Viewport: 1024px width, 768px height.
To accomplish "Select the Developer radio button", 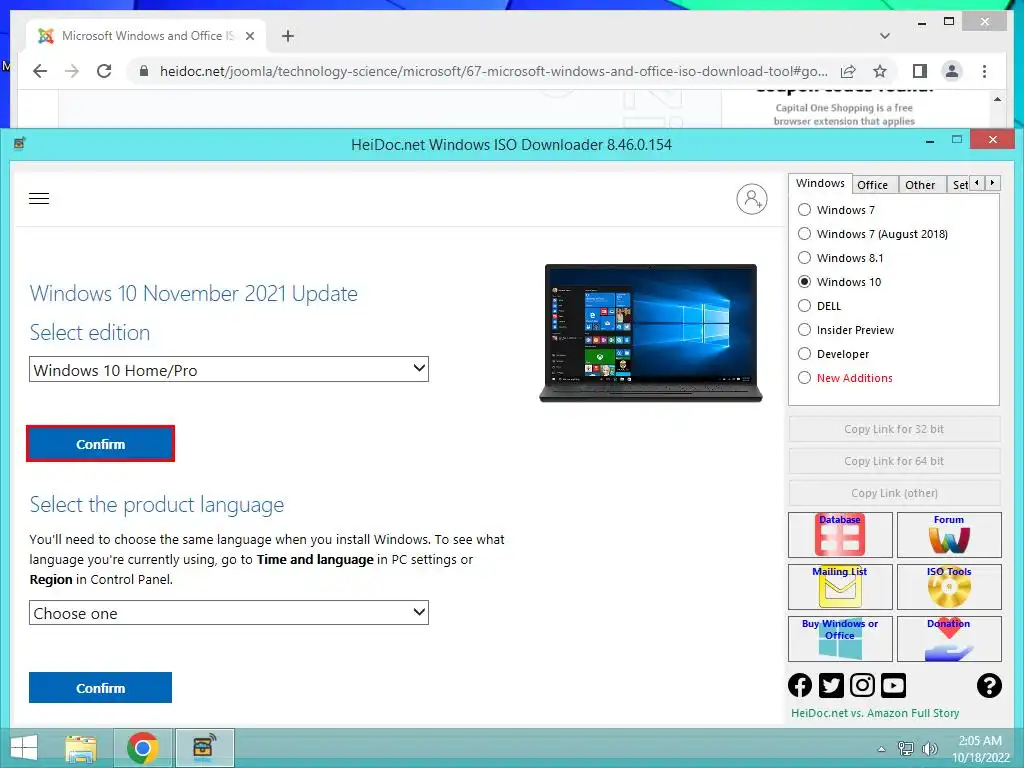I will (805, 354).
